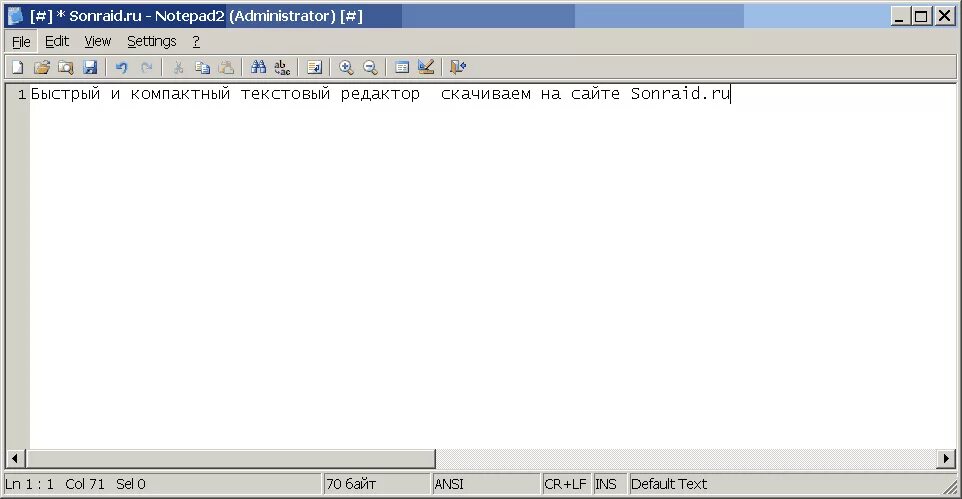Click the Paste clipboard icon

(x=226, y=67)
